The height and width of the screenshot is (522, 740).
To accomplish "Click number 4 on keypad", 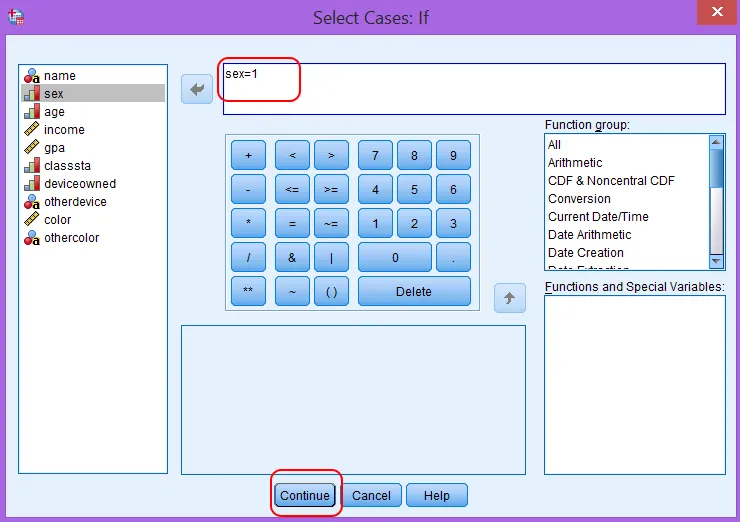I will pos(375,189).
